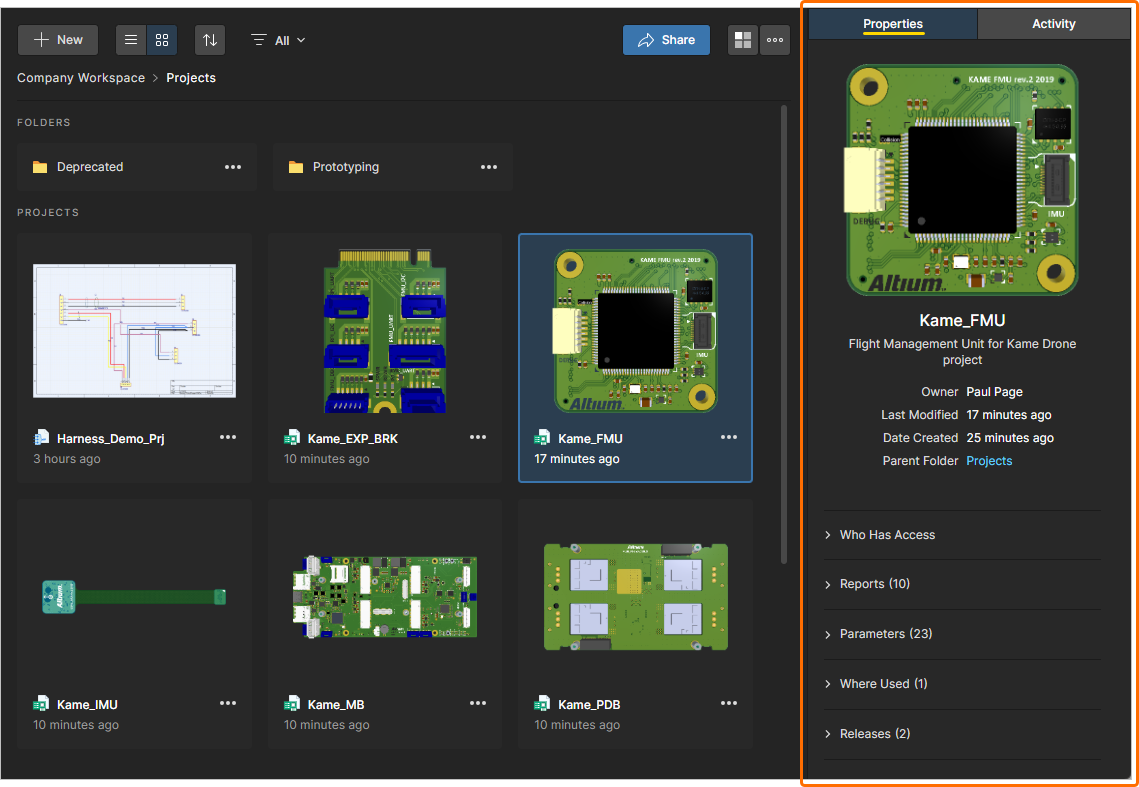Open options menu for the Kame_IMU project
Image resolution: width=1139 pixels, height=787 pixels.
pyautogui.click(x=228, y=703)
